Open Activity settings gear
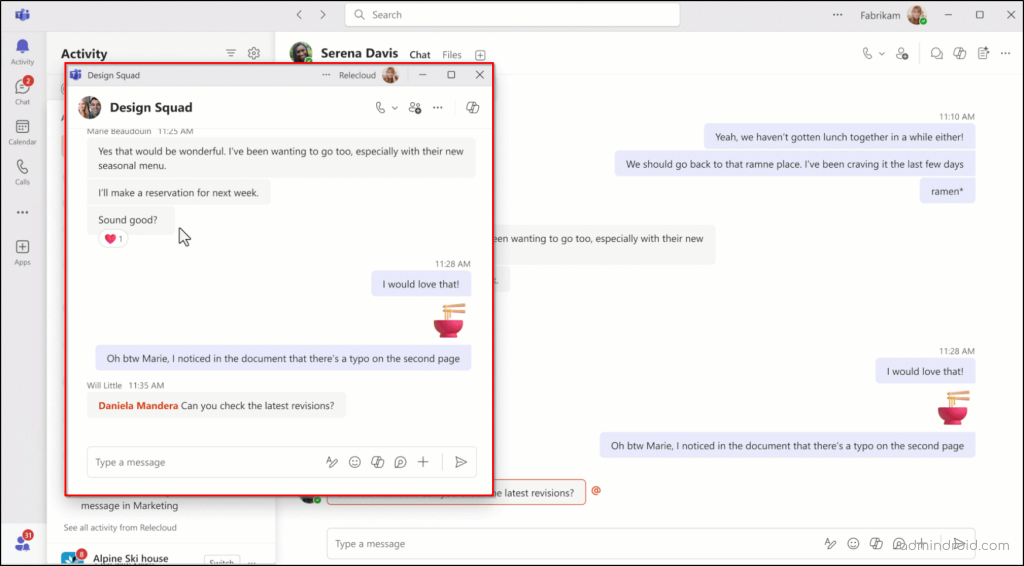 [x=254, y=54]
